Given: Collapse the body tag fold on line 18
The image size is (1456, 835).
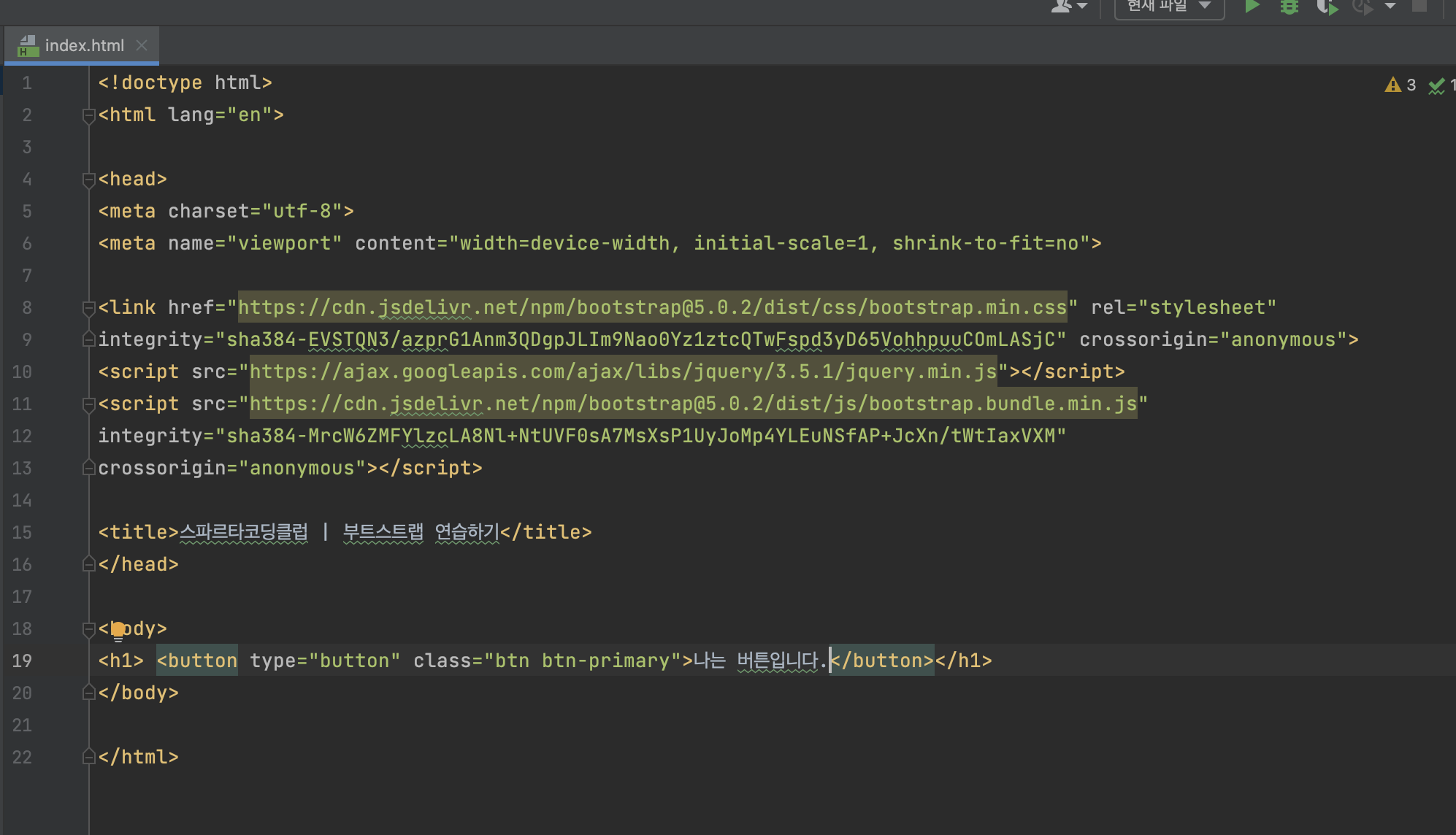Looking at the screenshot, I should pos(88,629).
